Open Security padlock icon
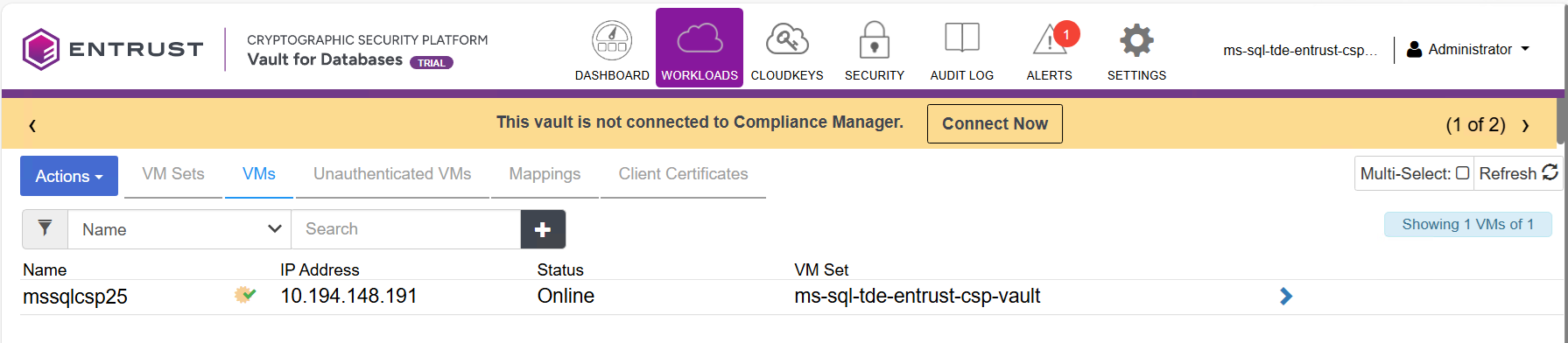The image size is (1568, 343). [875, 40]
